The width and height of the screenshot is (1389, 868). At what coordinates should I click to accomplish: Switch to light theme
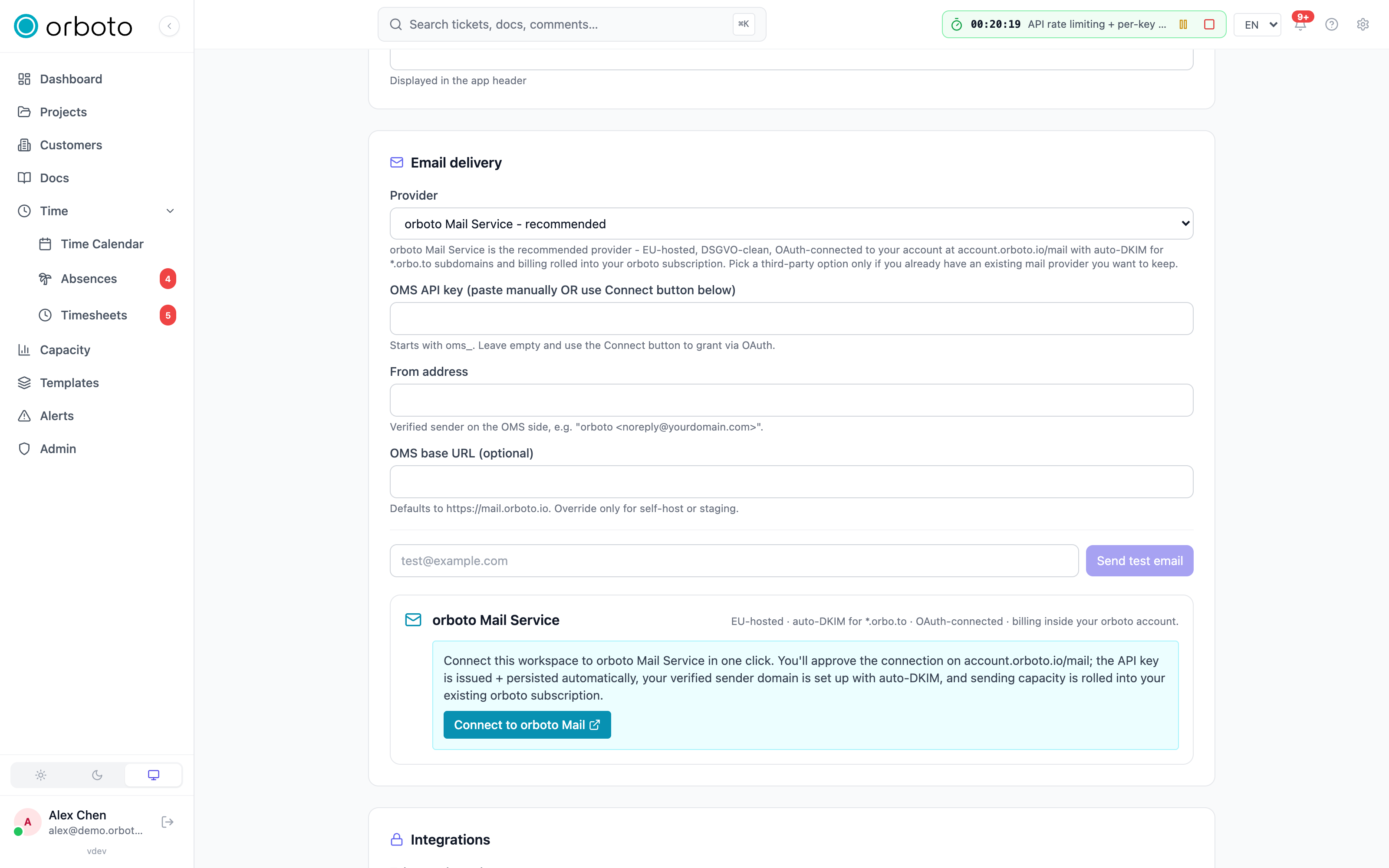[x=40, y=775]
